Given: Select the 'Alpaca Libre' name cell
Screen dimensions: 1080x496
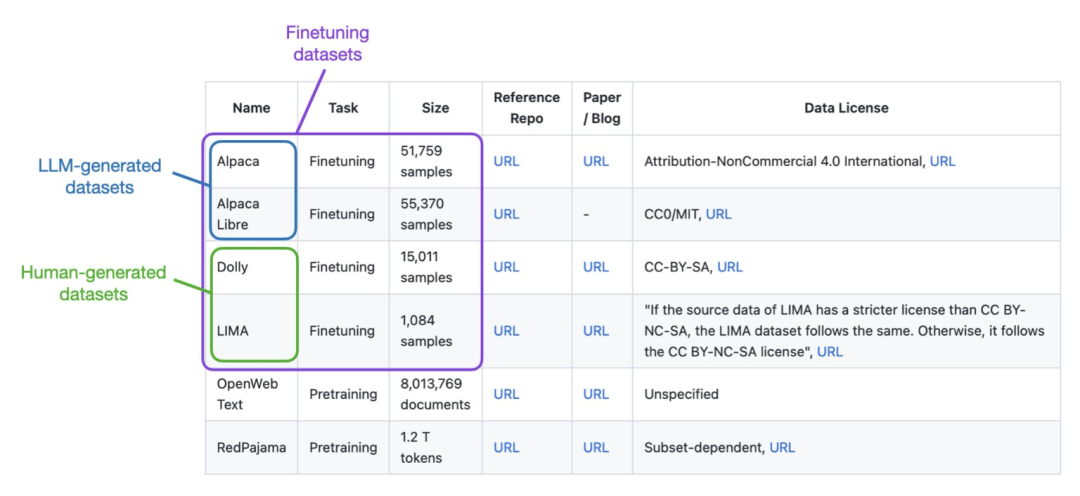Looking at the screenshot, I should 251,214.
